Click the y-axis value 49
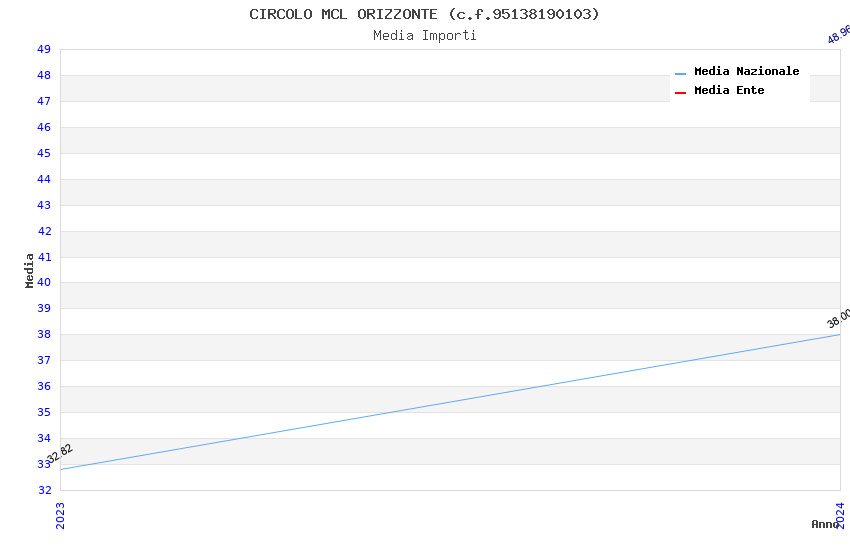Screen dimensions: 850x550 coord(44,49)
